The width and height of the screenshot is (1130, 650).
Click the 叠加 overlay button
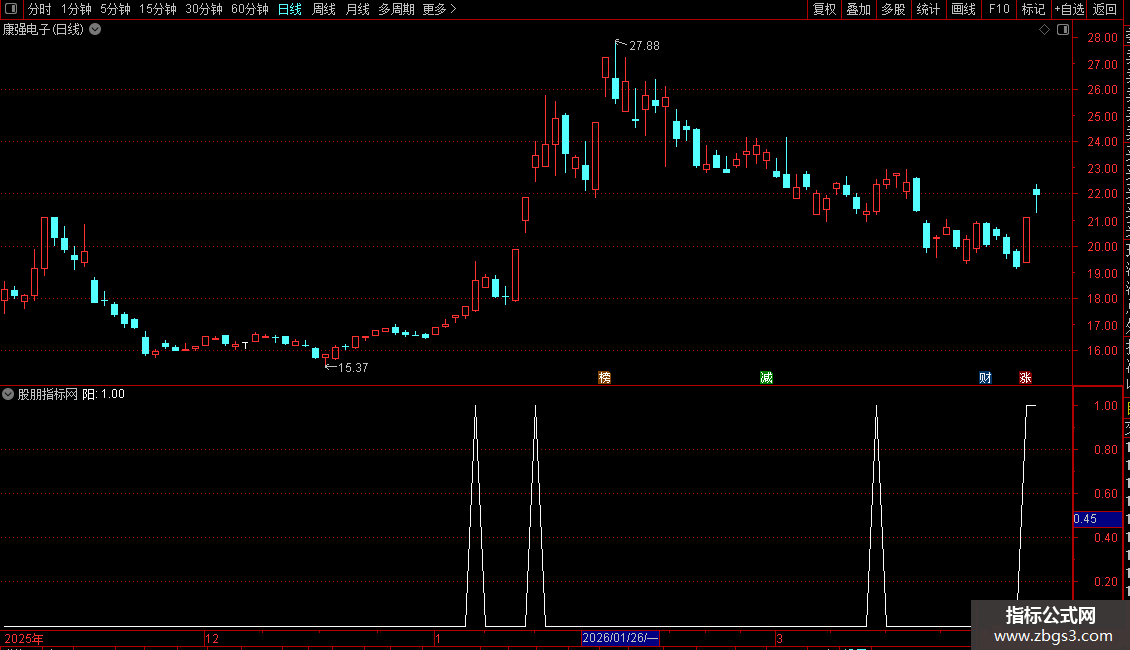click(x=858, y=9)
